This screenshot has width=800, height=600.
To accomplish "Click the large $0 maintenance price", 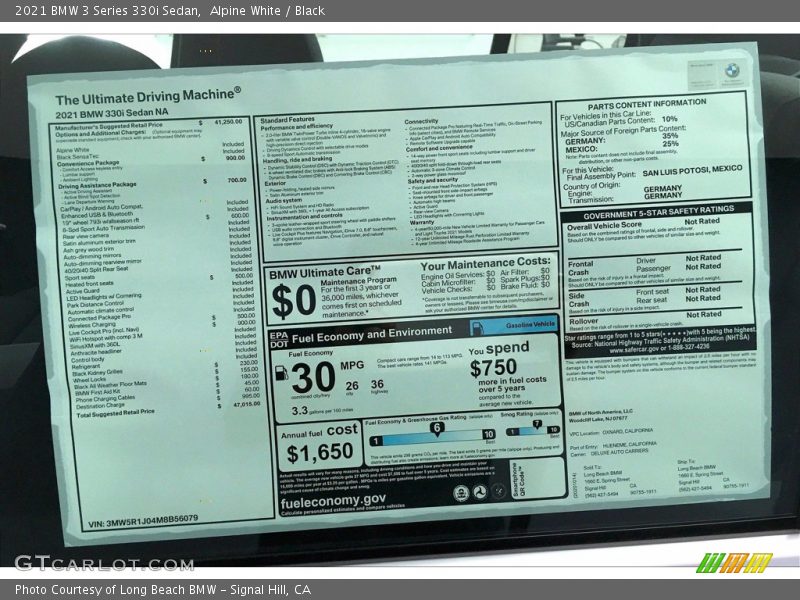I will (294, 301).
